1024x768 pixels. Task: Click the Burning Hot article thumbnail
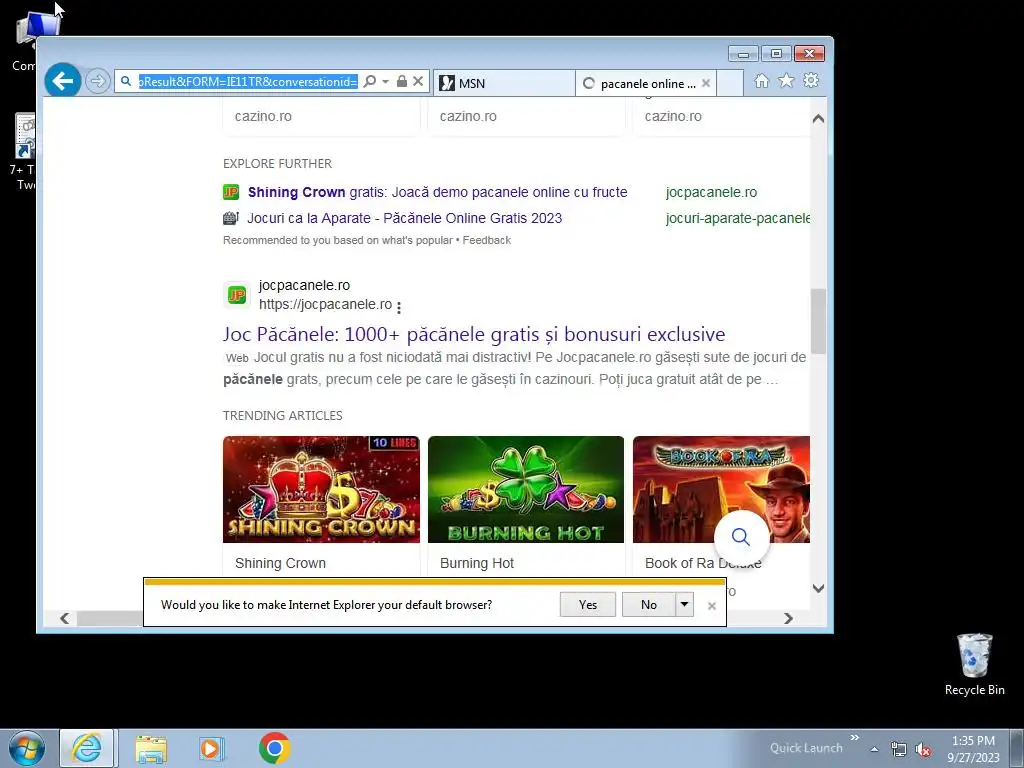526,489
